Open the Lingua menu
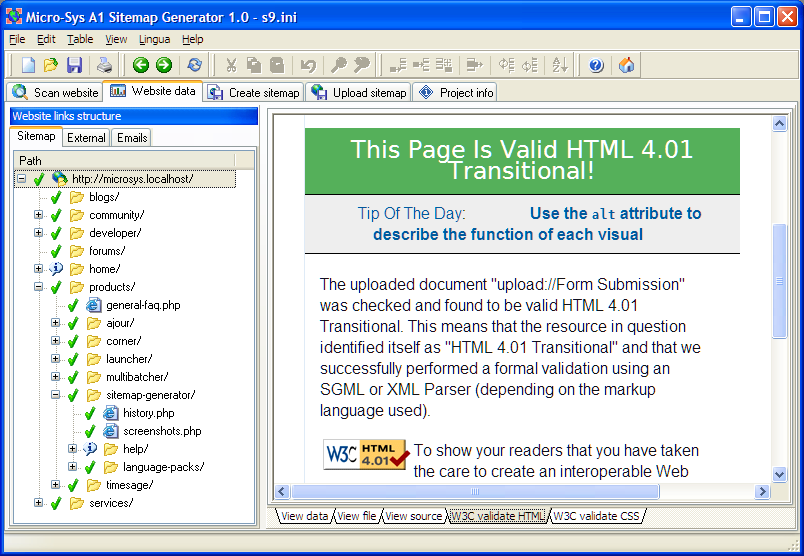 tap(154, 39)
